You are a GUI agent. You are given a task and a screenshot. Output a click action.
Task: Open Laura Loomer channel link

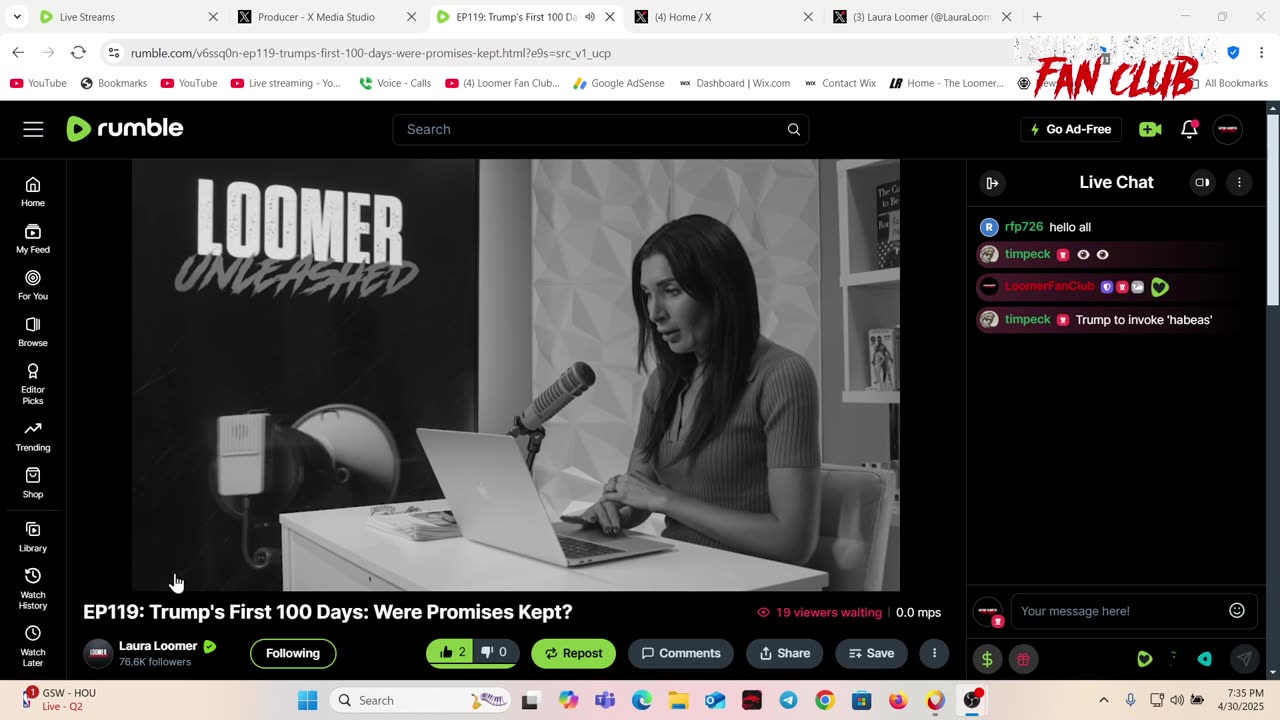point(158,646)
